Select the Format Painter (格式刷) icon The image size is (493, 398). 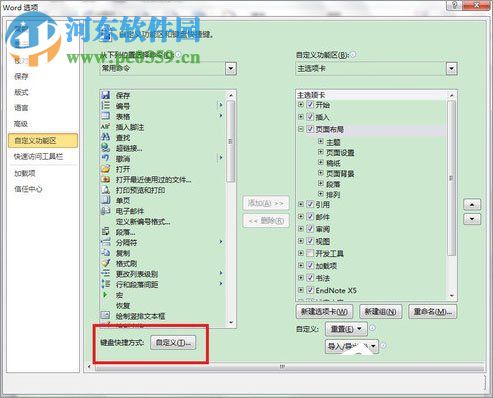[105, 263]
